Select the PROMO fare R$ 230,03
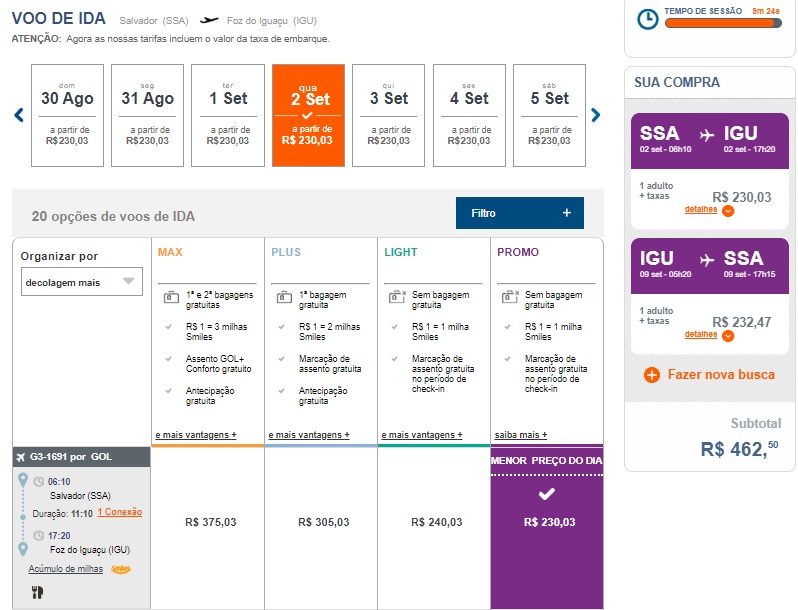 point(547,521)
